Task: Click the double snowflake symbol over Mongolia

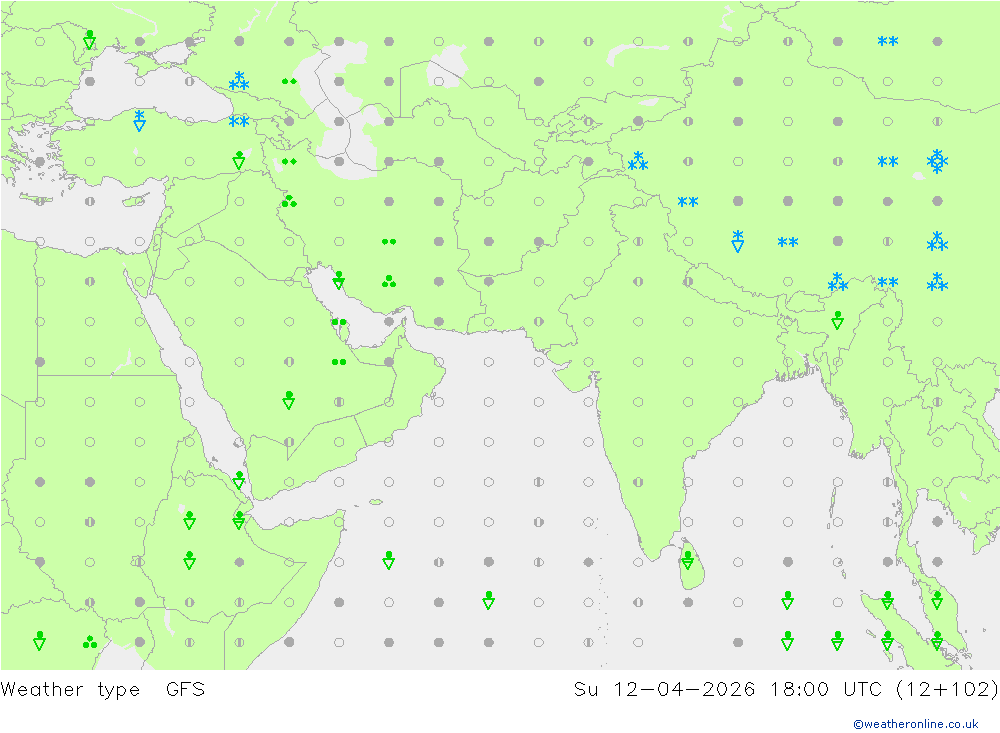Action: [887, 41]
